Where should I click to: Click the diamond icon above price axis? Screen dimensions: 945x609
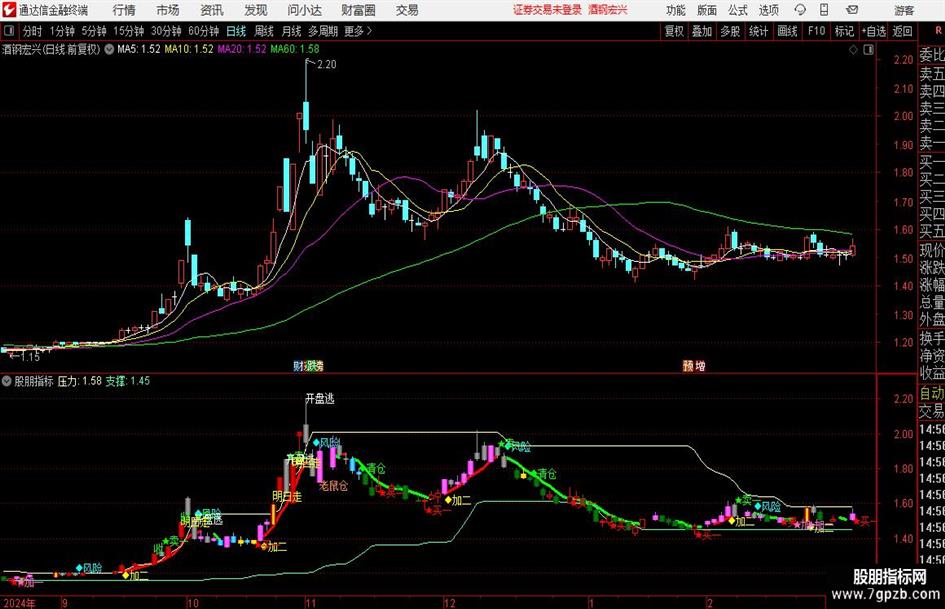point(853,50)
